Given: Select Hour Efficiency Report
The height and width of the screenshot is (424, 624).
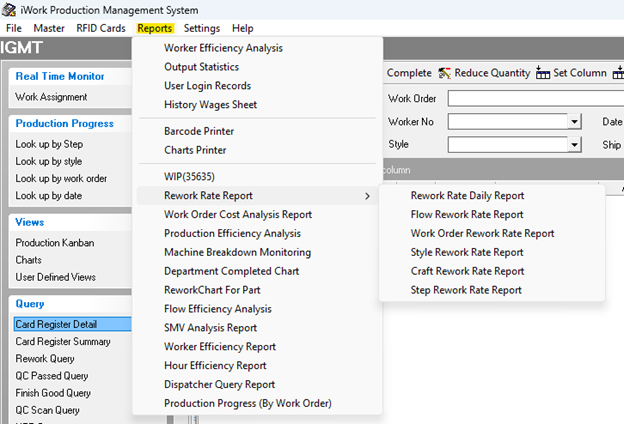Looking at the screenshot, I should click(x=215, y=365).
